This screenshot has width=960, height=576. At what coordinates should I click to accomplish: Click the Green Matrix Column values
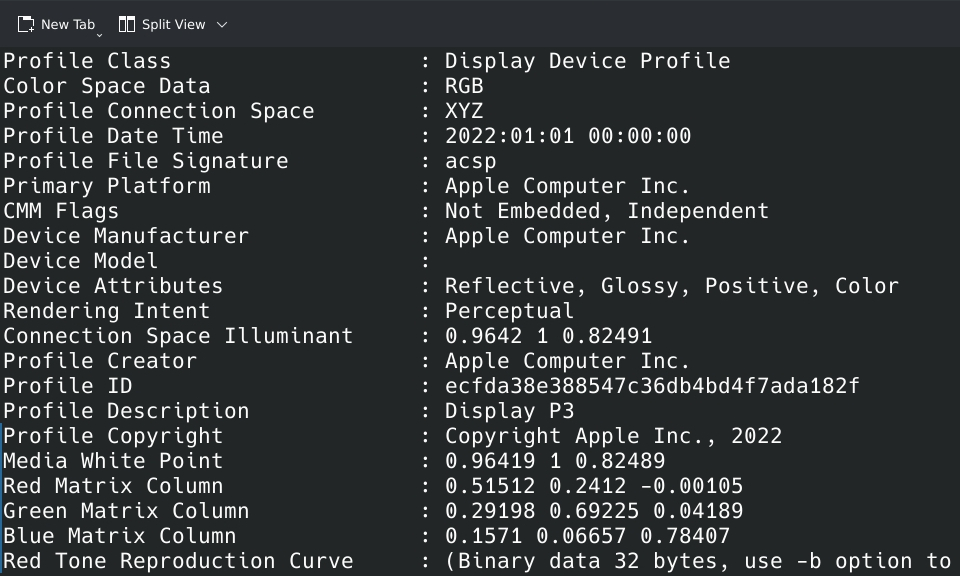[x=593, y=511]
